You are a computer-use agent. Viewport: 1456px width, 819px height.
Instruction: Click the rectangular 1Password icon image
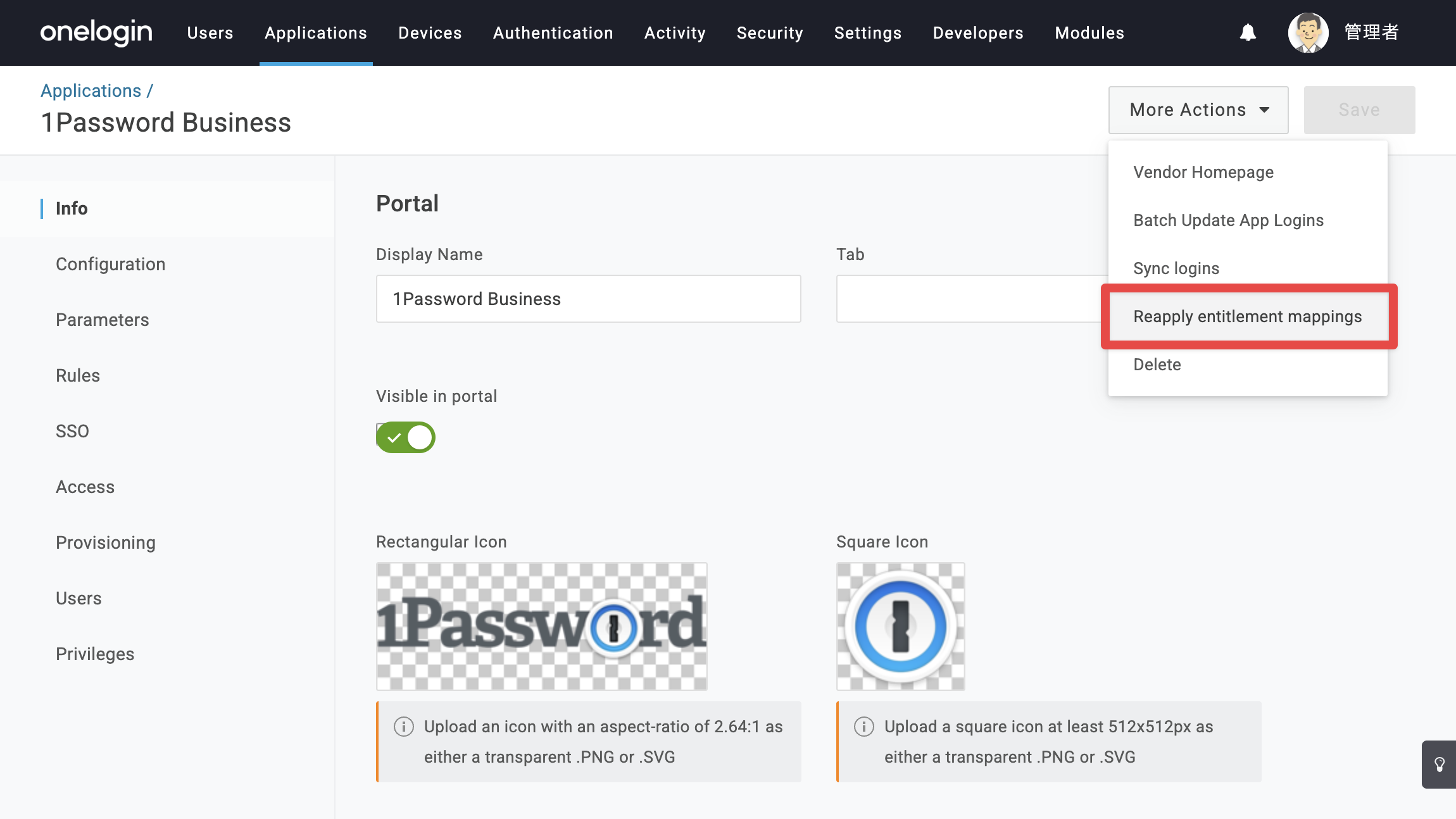click(542, 627)
